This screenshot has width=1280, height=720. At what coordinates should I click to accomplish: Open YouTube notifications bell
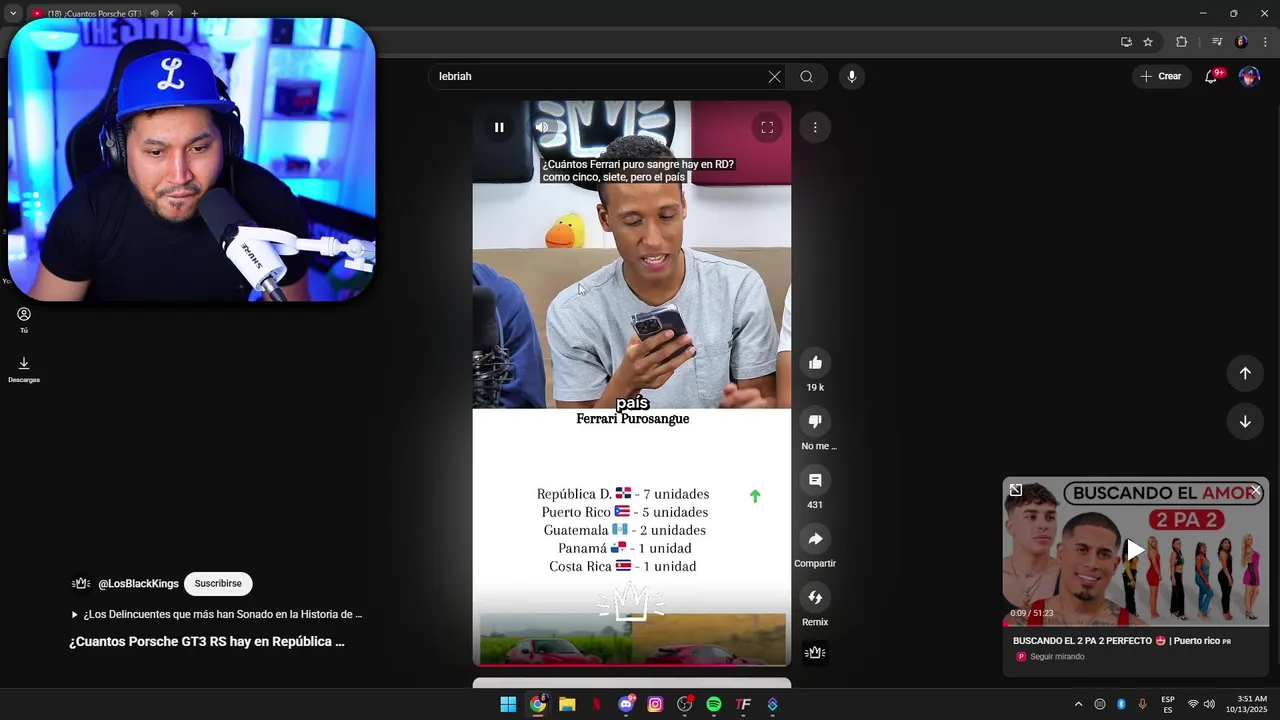coord(1211,76)
